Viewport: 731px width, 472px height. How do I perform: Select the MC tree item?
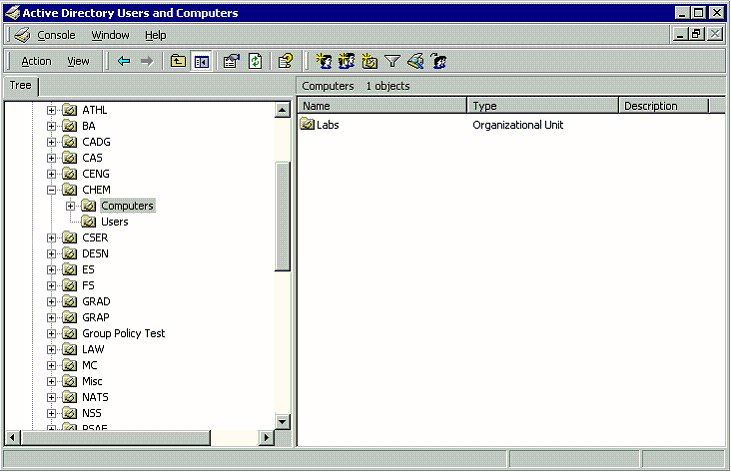coord(90,365)
